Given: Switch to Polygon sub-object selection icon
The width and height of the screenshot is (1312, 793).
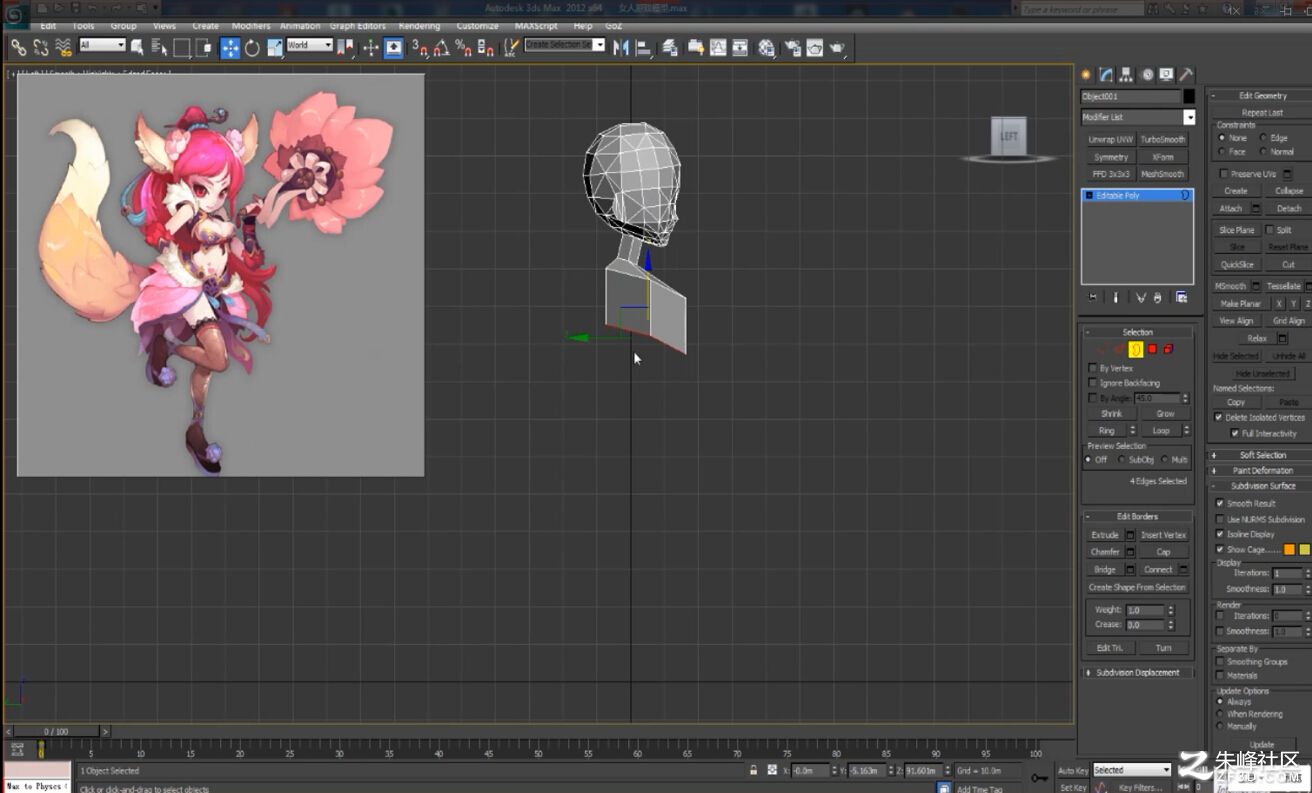Looking at the screenshot, I should pyautogui.click(x=1152, y=349).
